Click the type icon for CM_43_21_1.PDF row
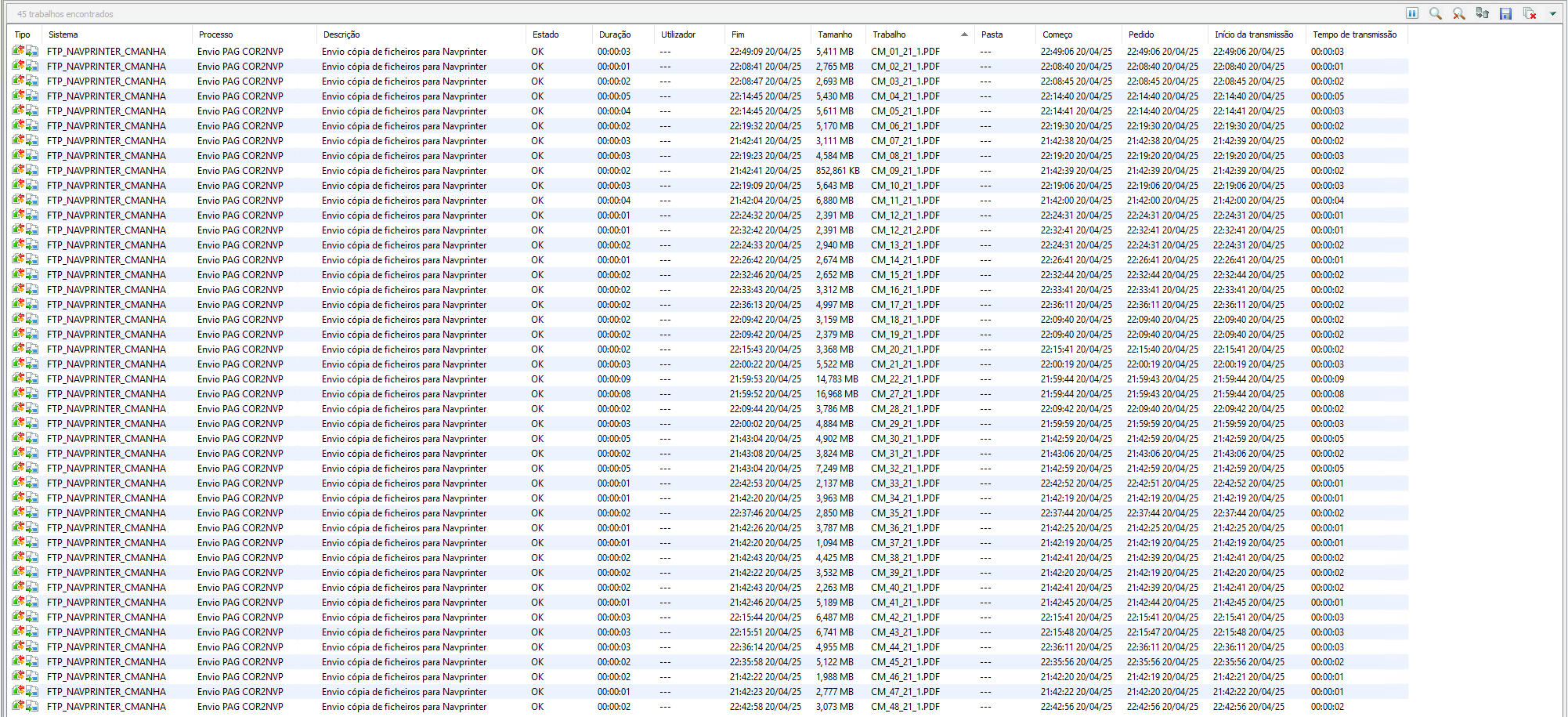1568x717 pixels. 25,632
